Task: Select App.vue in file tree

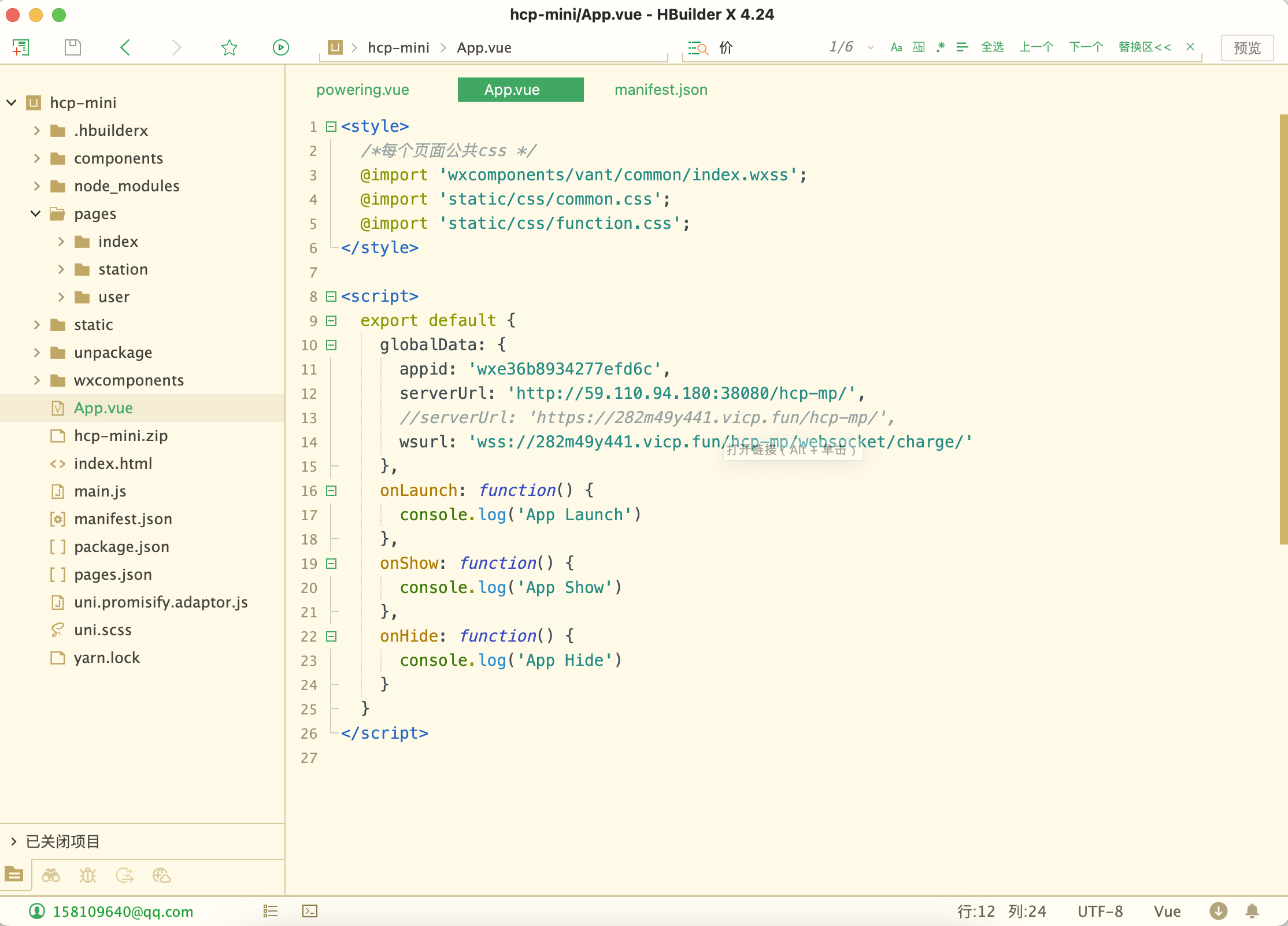Action: pyautogui.click(x=142, y=408)
